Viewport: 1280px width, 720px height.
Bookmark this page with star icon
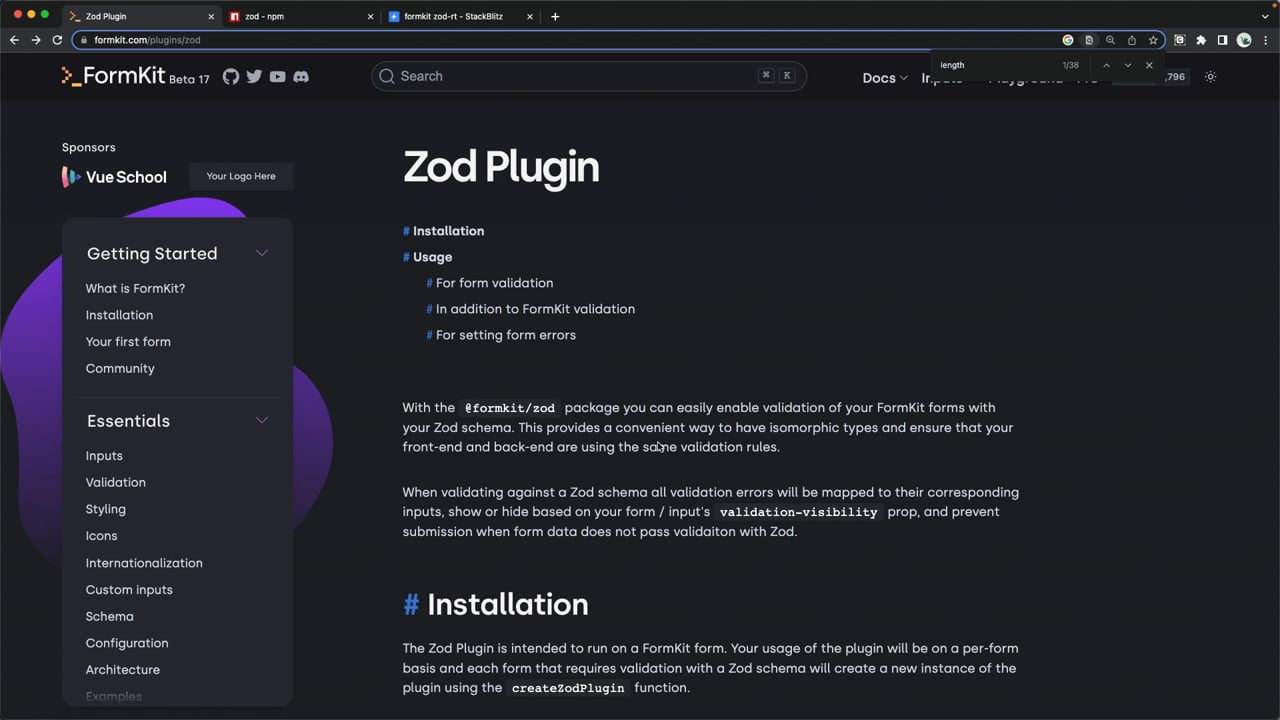click(x=1153, y=40)
